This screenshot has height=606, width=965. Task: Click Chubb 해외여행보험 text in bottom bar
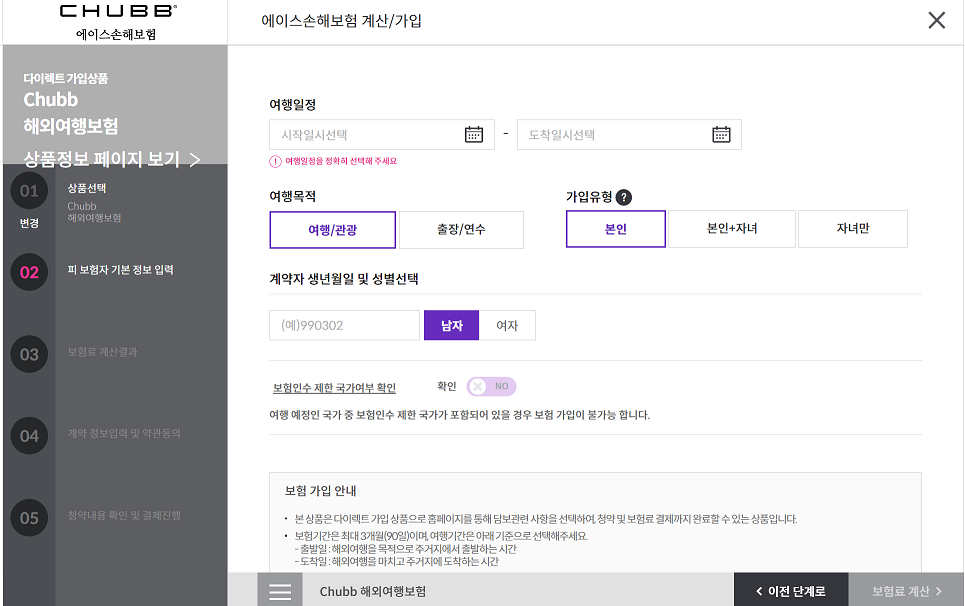tap(373, 592)
